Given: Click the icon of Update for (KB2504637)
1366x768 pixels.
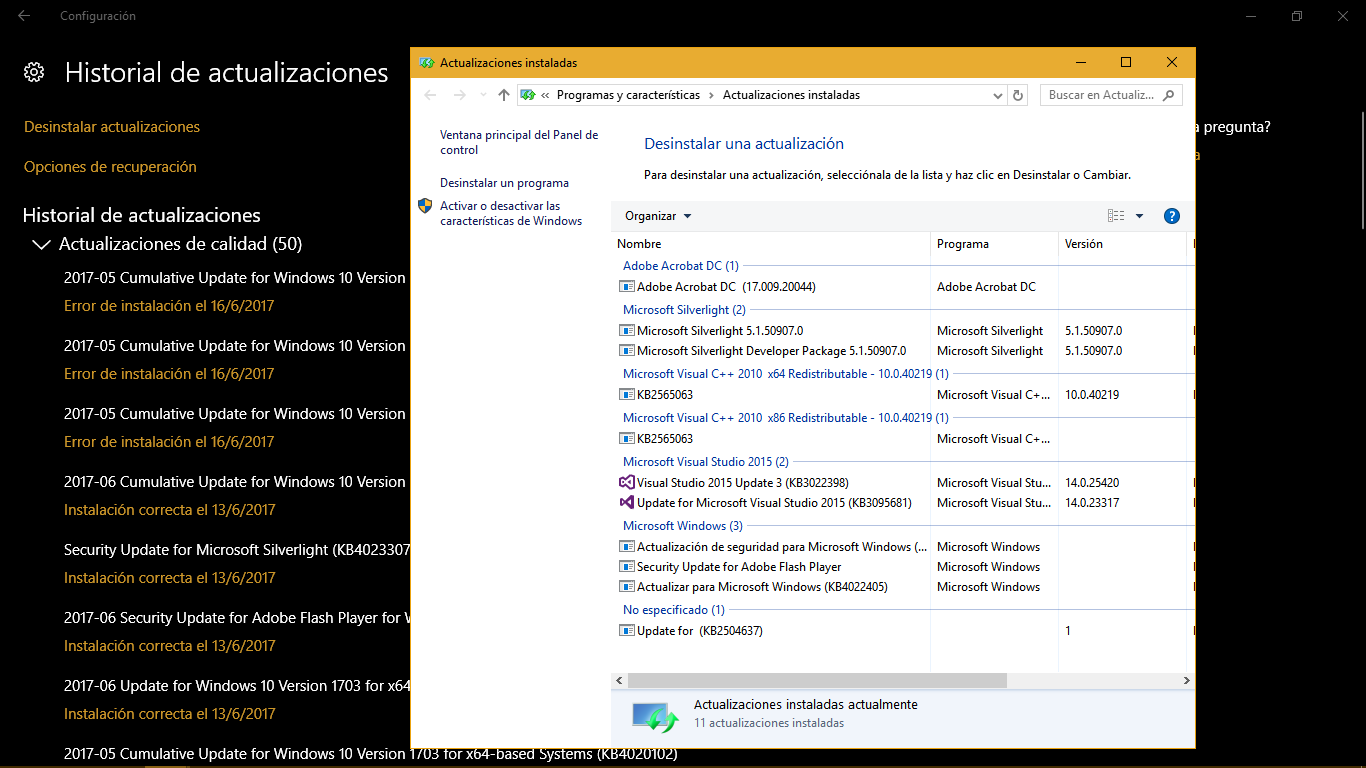Looking at the screenshot, I should coord(627,631).
